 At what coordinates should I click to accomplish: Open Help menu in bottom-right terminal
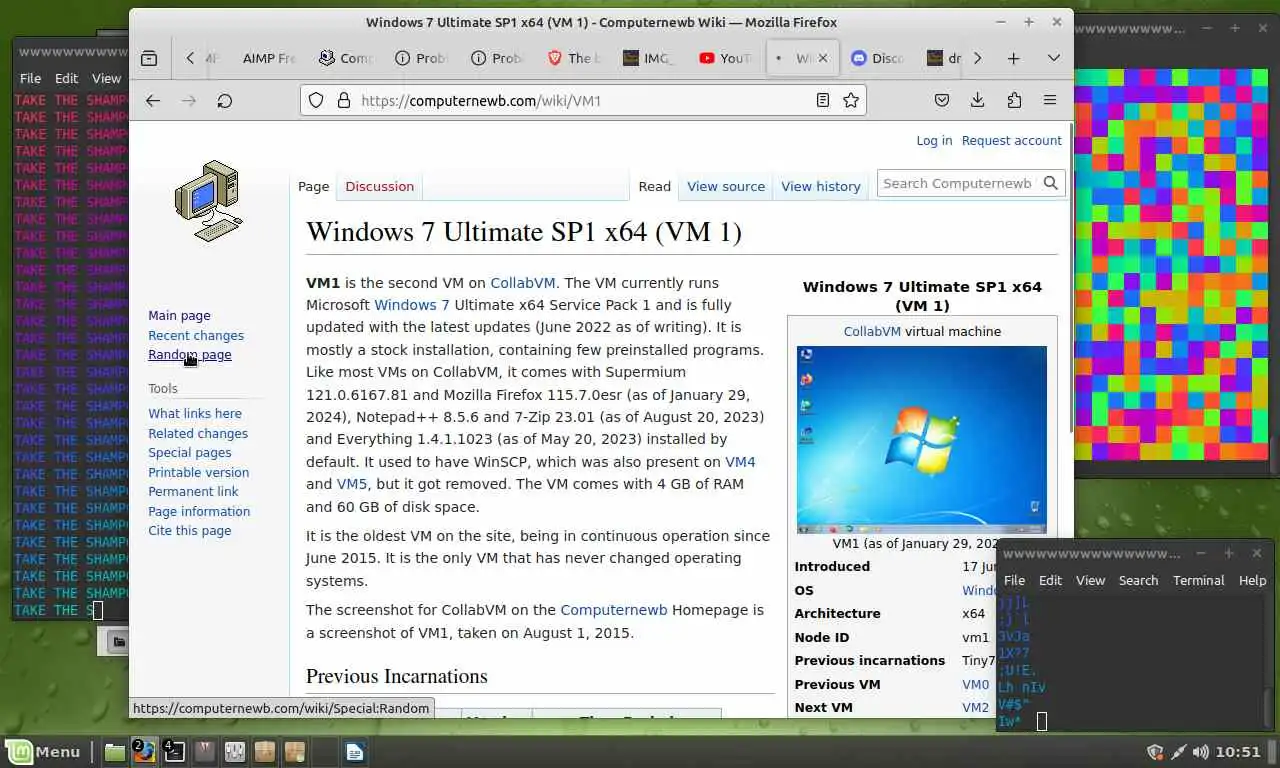click(x=1252, y=580)
